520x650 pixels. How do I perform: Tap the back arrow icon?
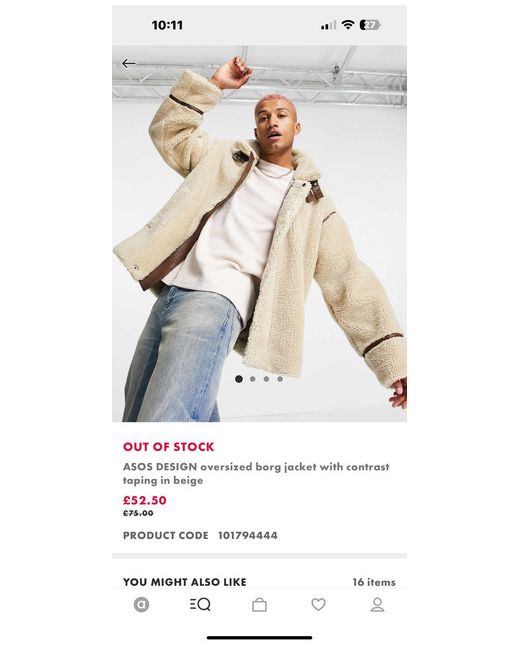coord(129,63)
